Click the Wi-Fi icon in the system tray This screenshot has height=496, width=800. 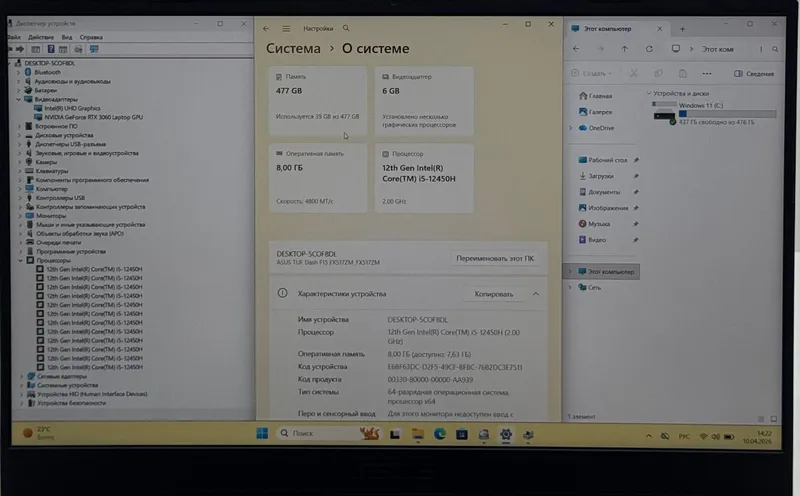704,436
